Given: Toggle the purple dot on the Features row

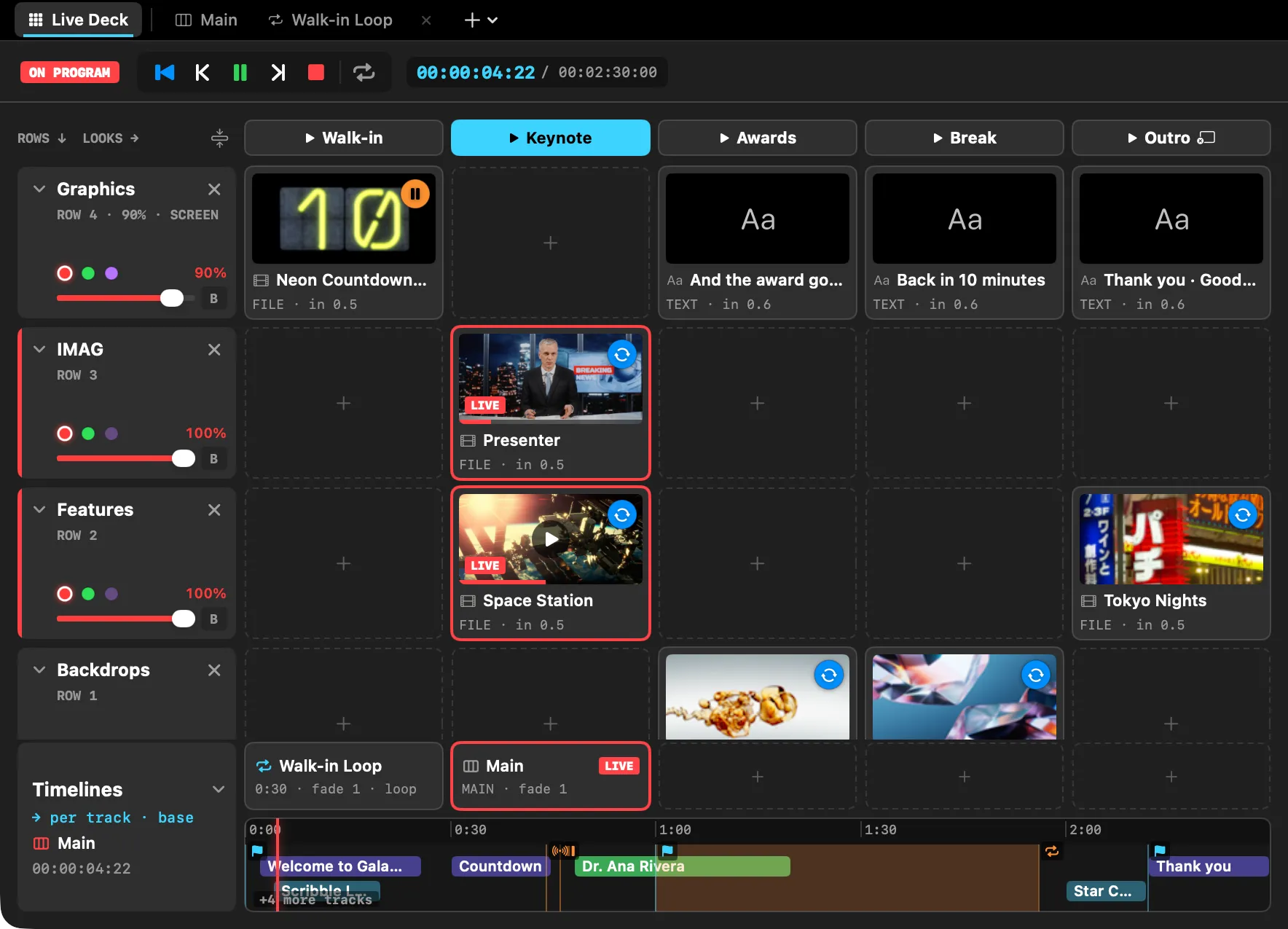Looking at the screenshot, I should click(111, 594).
